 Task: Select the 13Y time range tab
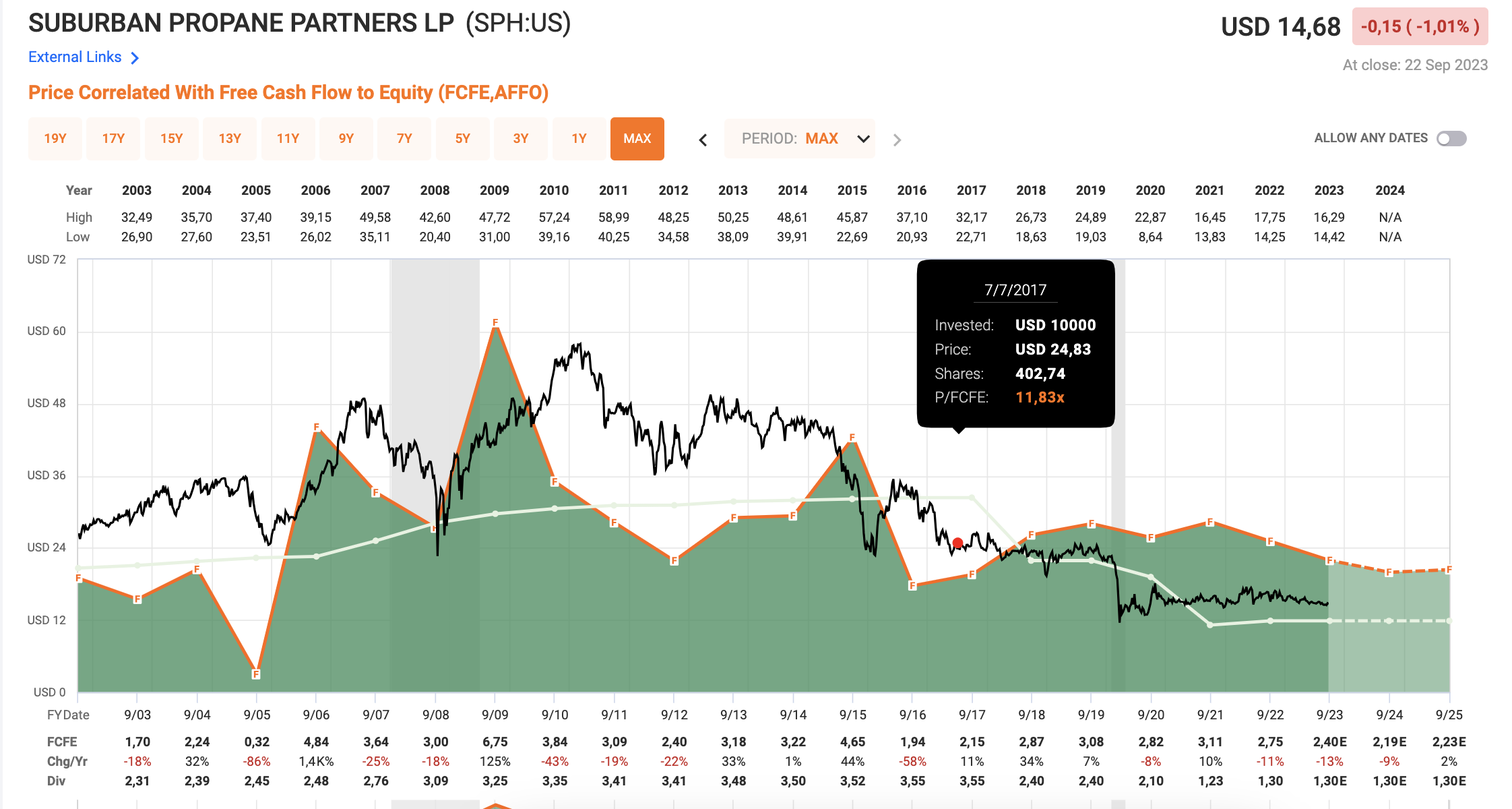click(x=230, y=138)
